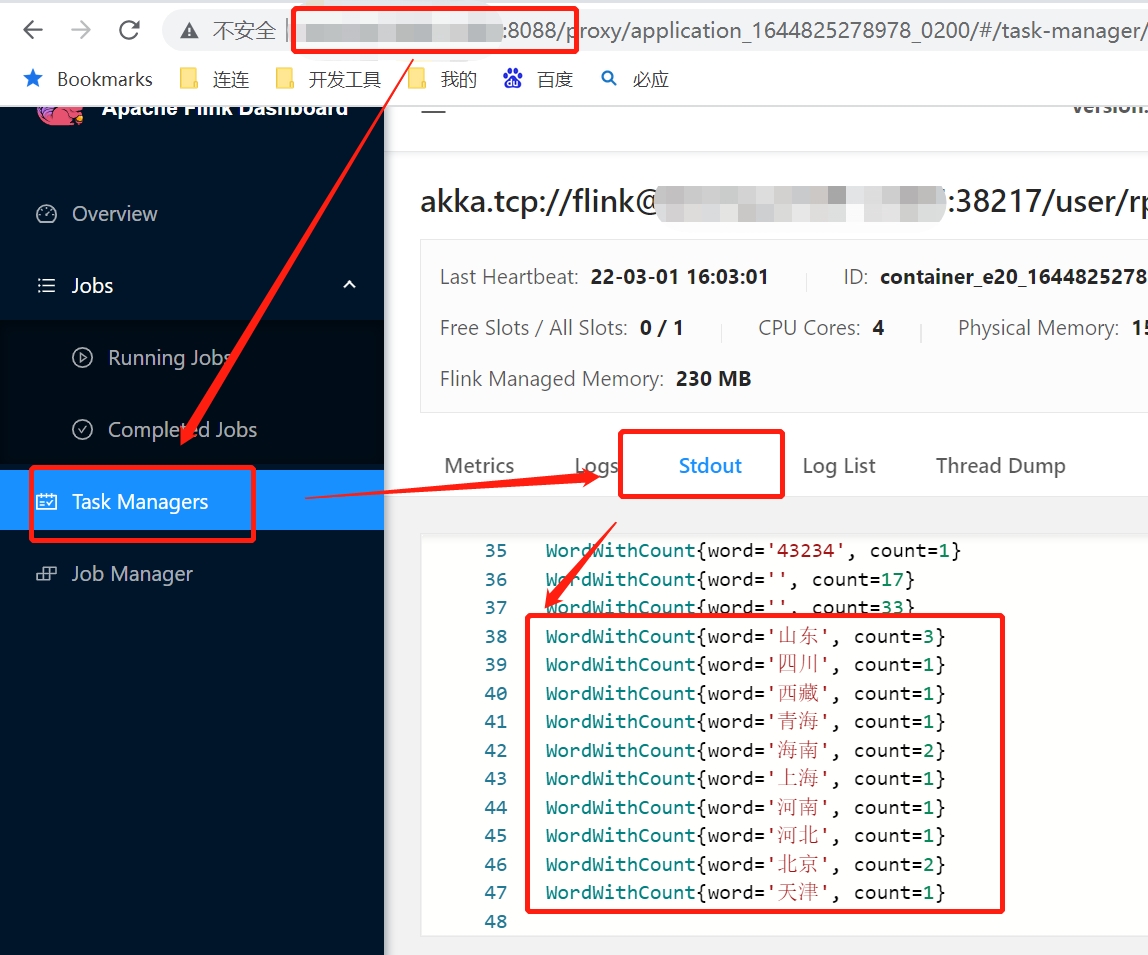Click the Job Manager icon
1148x955 pixels.
pos(46,573)
